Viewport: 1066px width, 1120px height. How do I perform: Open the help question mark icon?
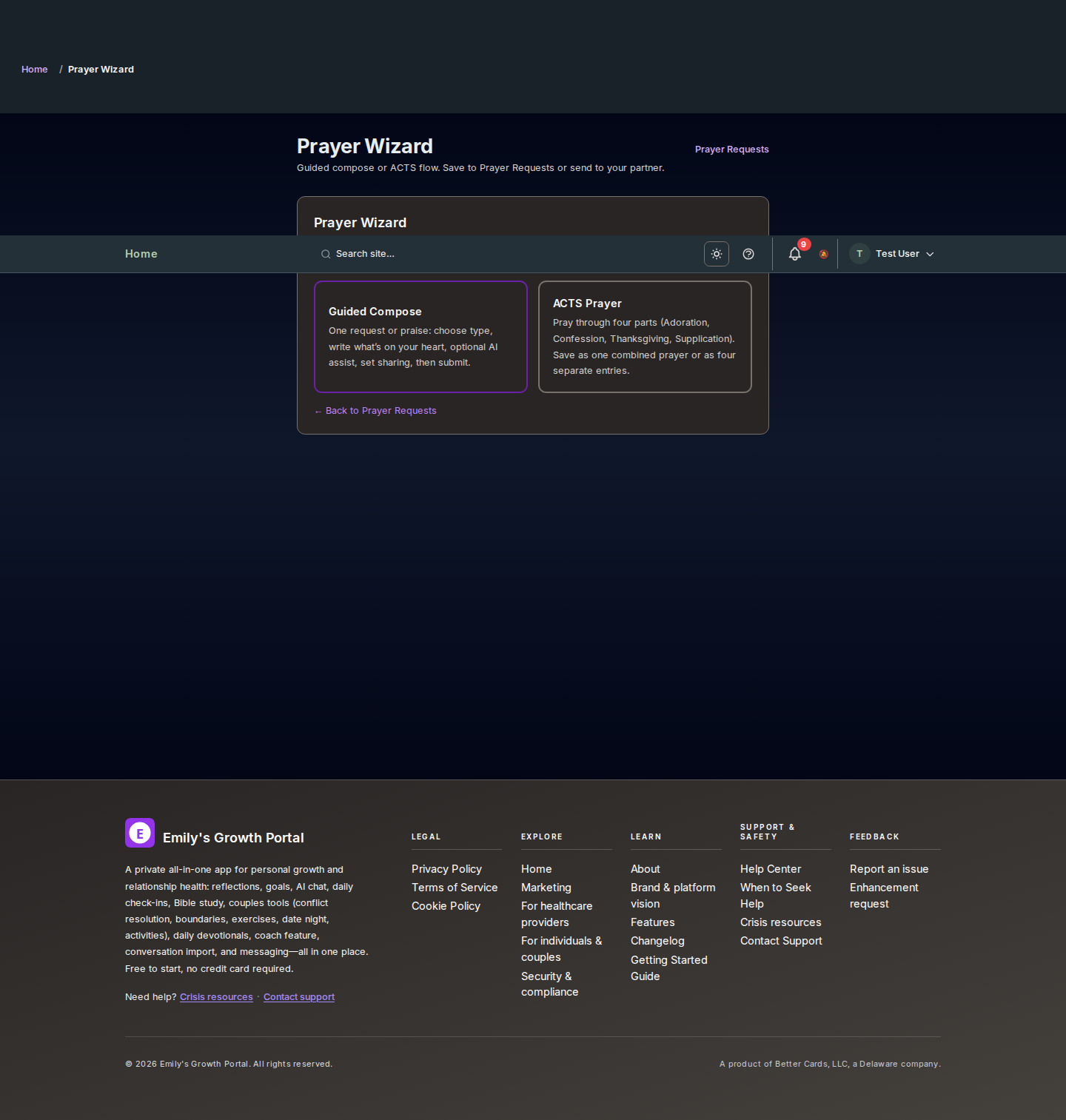point(748,254)
